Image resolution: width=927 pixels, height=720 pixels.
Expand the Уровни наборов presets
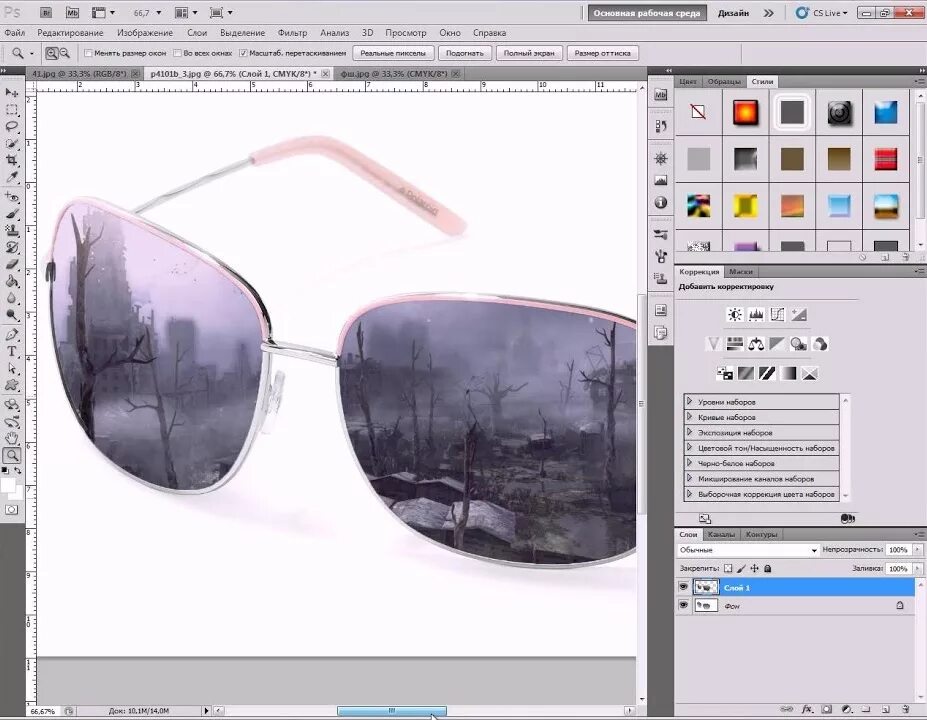689,402
